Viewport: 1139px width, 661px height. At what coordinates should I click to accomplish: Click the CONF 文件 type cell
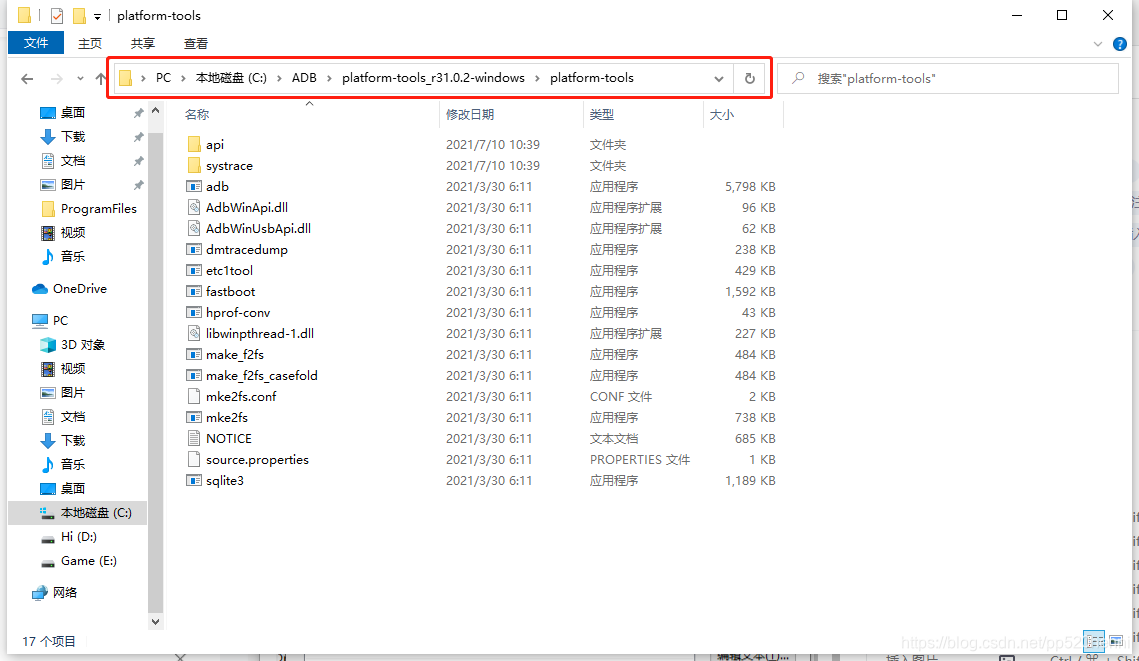click(x=621, y=397)
